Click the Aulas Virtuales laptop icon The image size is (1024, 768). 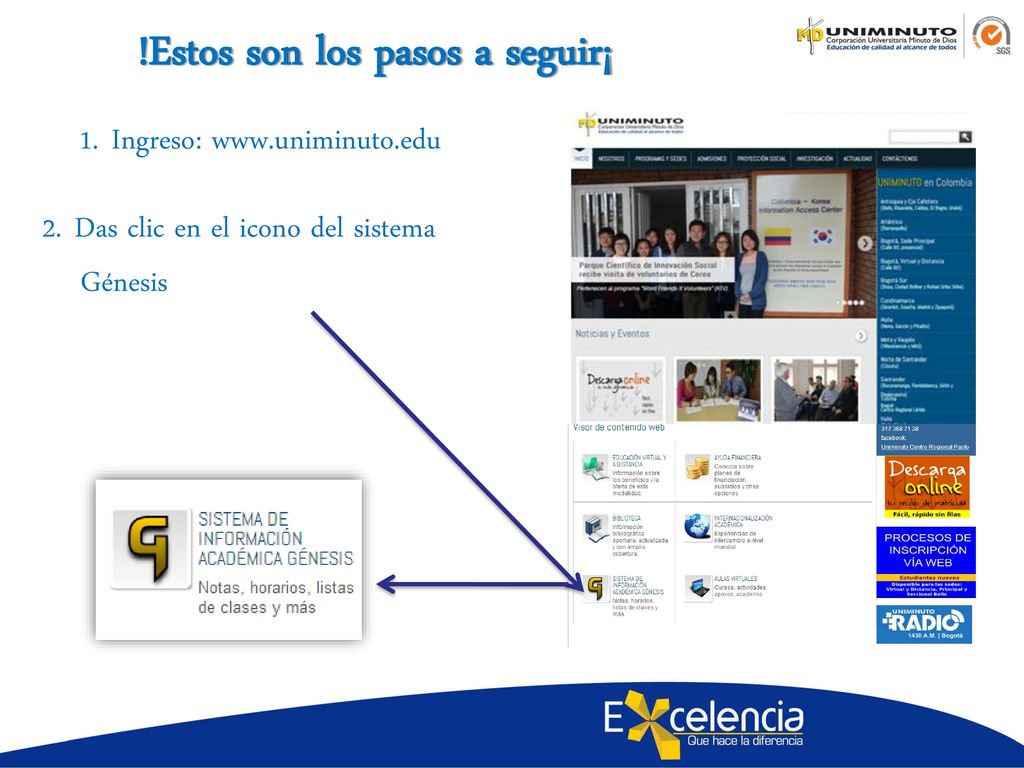pos(697,587)
